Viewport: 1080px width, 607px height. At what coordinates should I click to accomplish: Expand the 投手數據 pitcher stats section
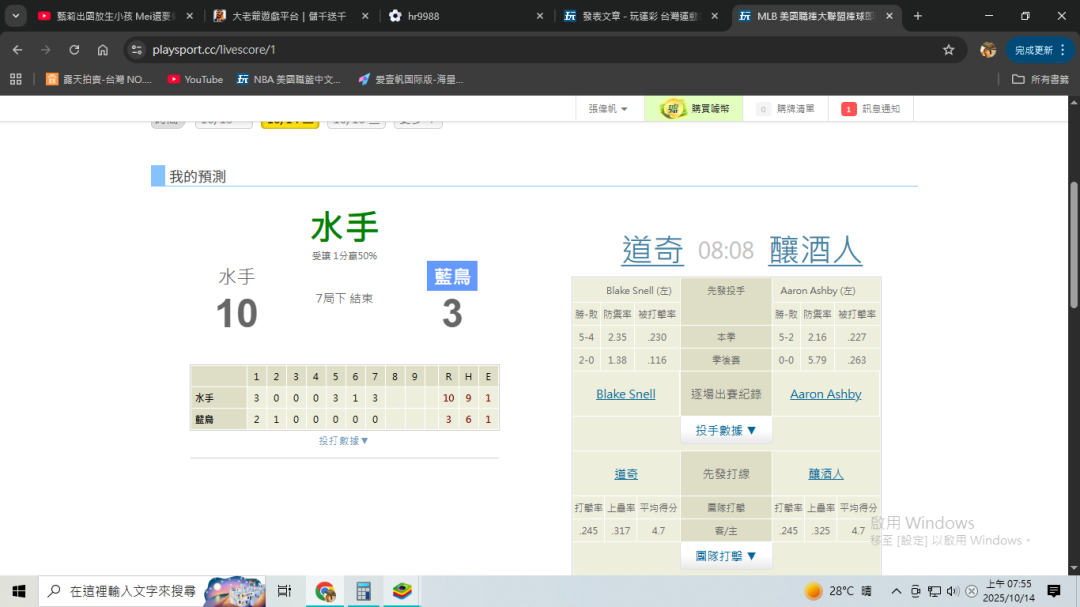[726, 431]
